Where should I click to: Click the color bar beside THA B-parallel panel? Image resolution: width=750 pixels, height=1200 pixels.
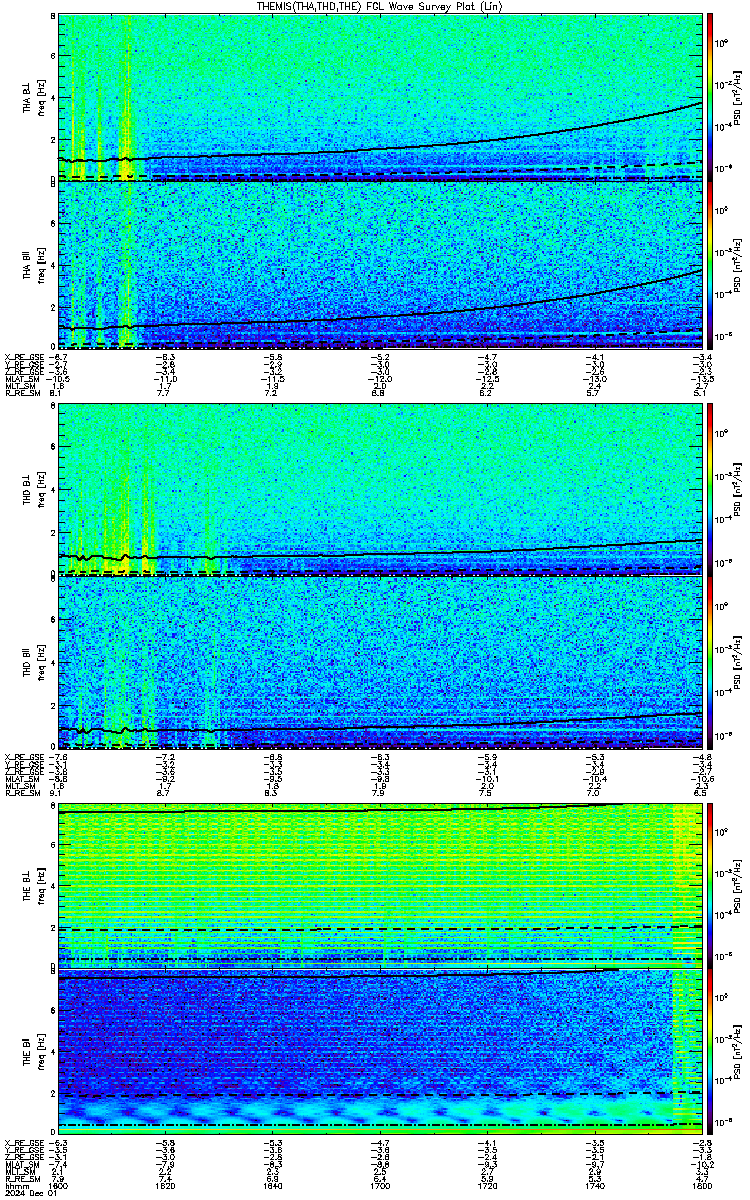[x=710, y=264]
